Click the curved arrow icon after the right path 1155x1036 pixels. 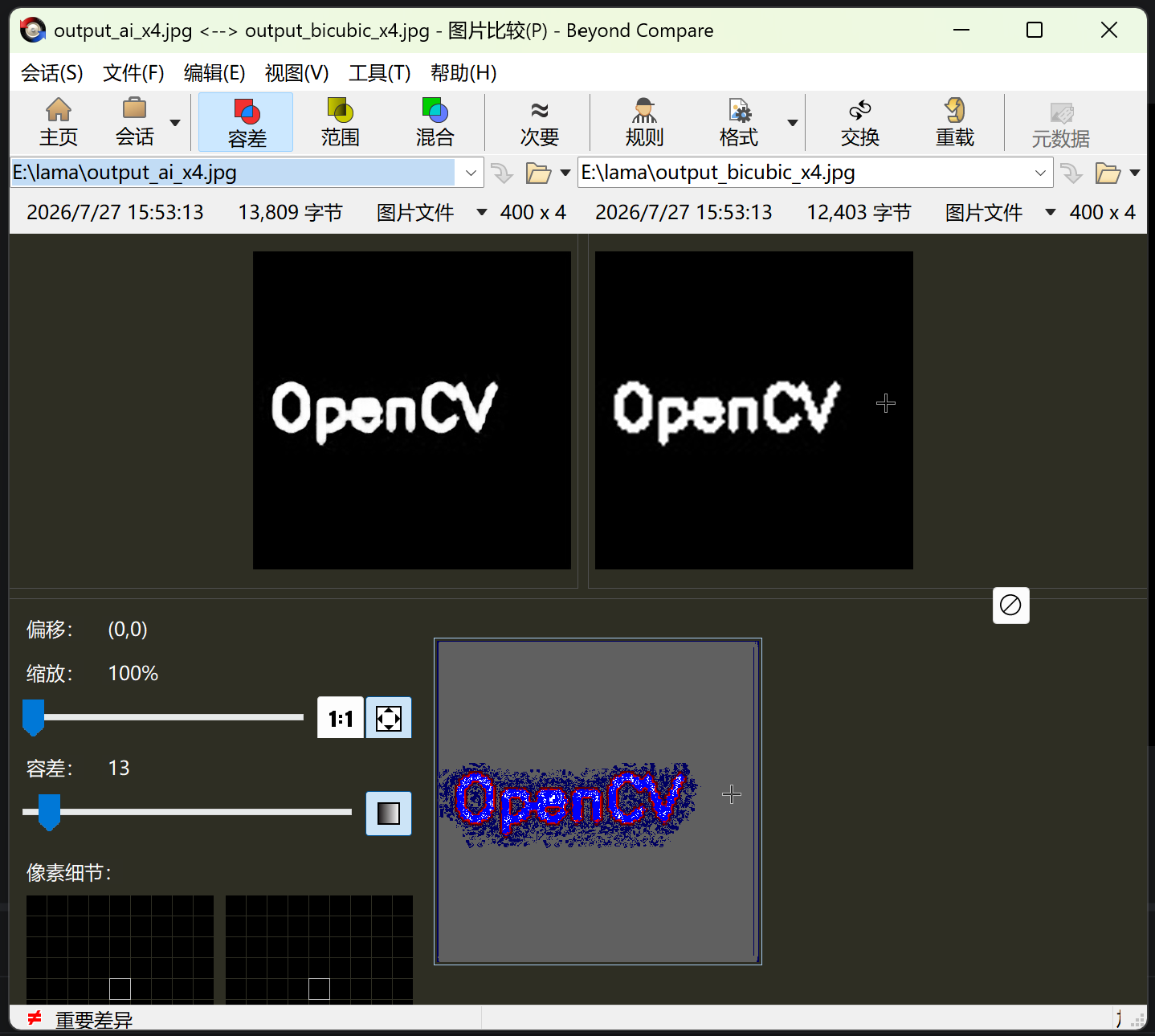tap(1071, 173)
